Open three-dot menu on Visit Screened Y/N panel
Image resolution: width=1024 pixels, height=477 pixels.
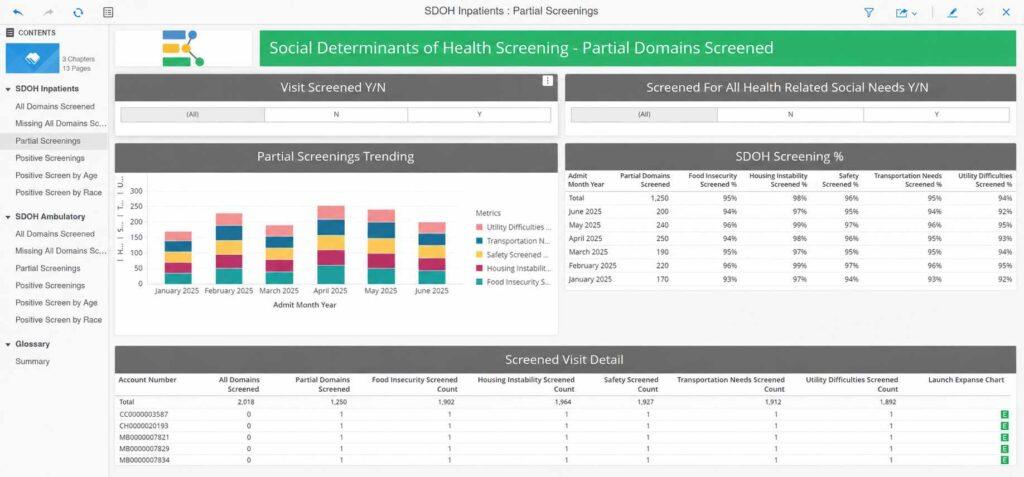(x=547, y=80)
